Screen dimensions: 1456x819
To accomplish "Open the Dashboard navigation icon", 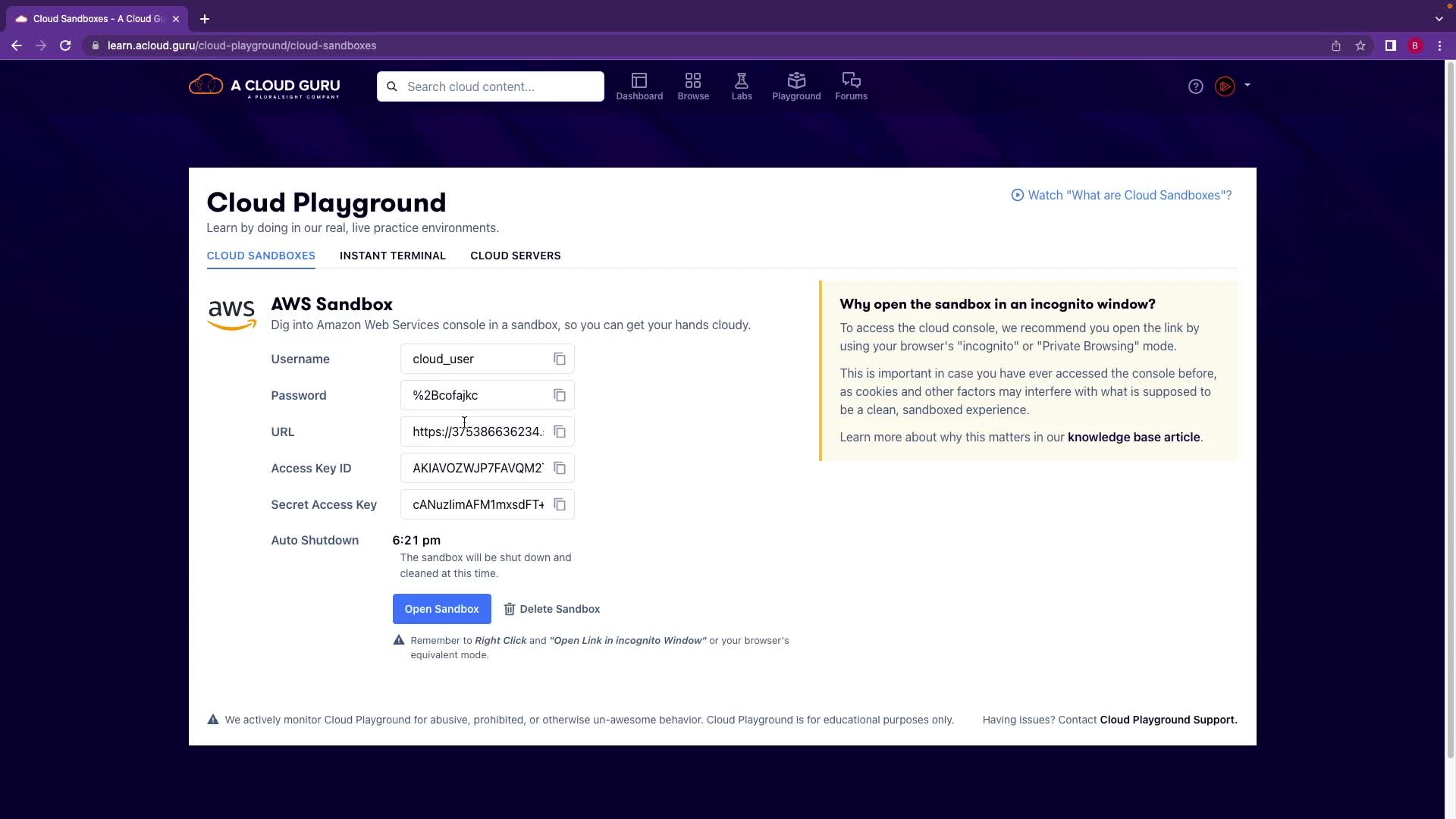I will pos(639,86).
